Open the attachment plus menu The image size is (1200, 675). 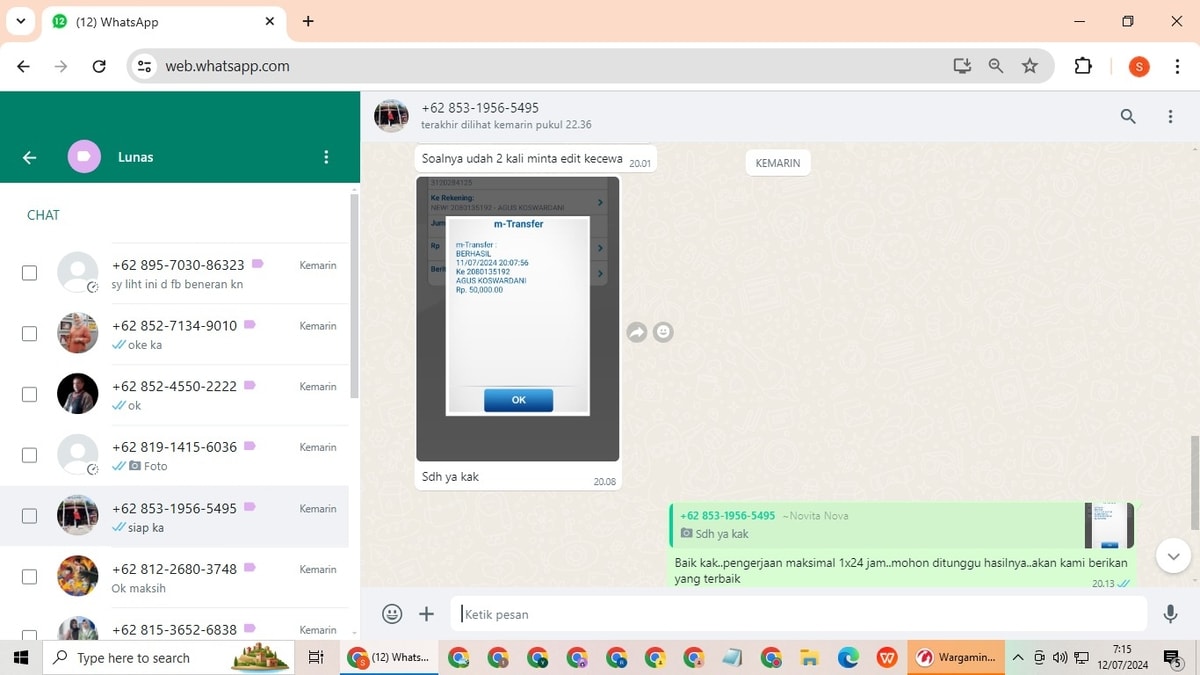click(x=426, y=614)
